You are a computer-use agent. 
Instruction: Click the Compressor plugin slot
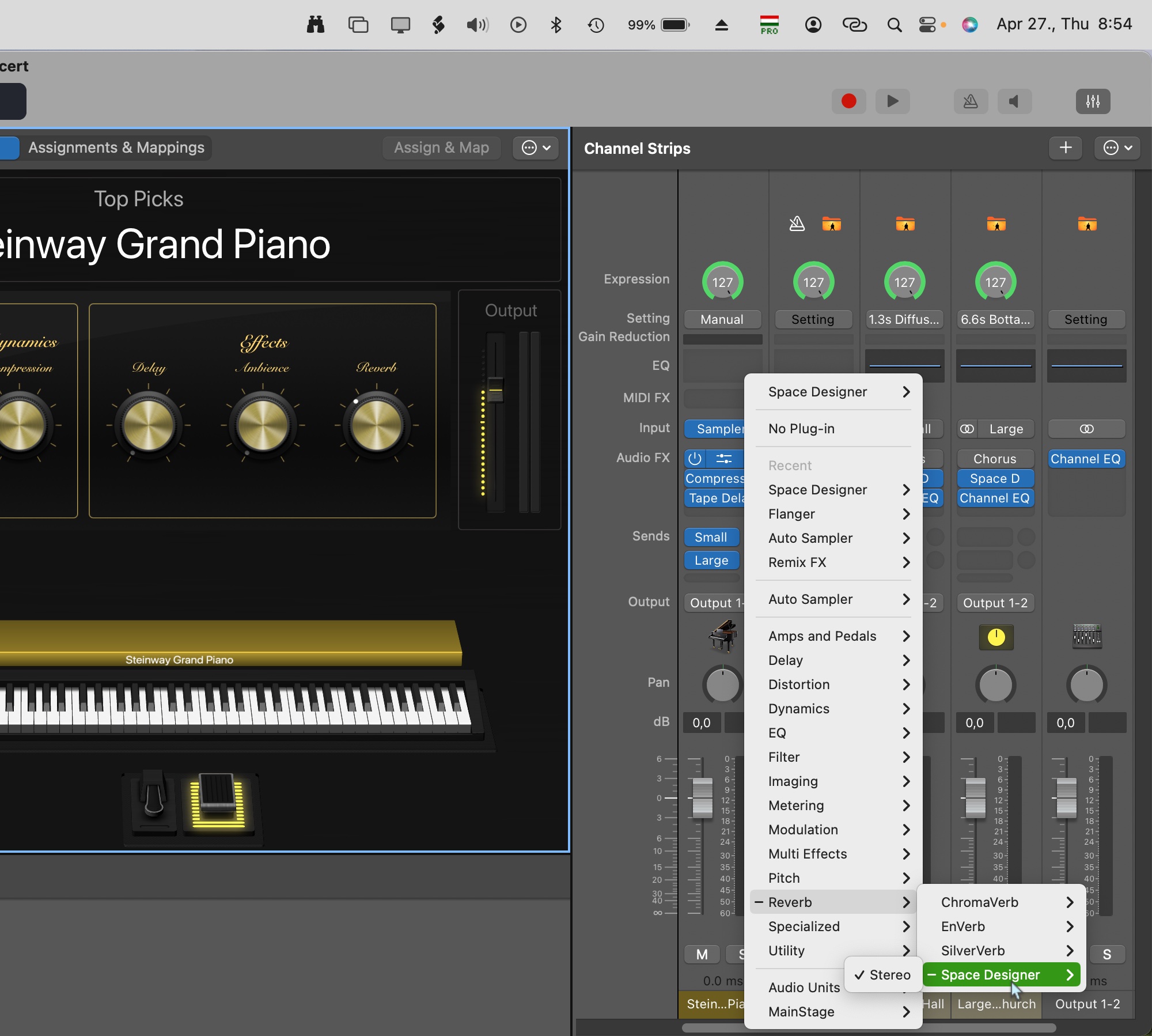point(714,478)
